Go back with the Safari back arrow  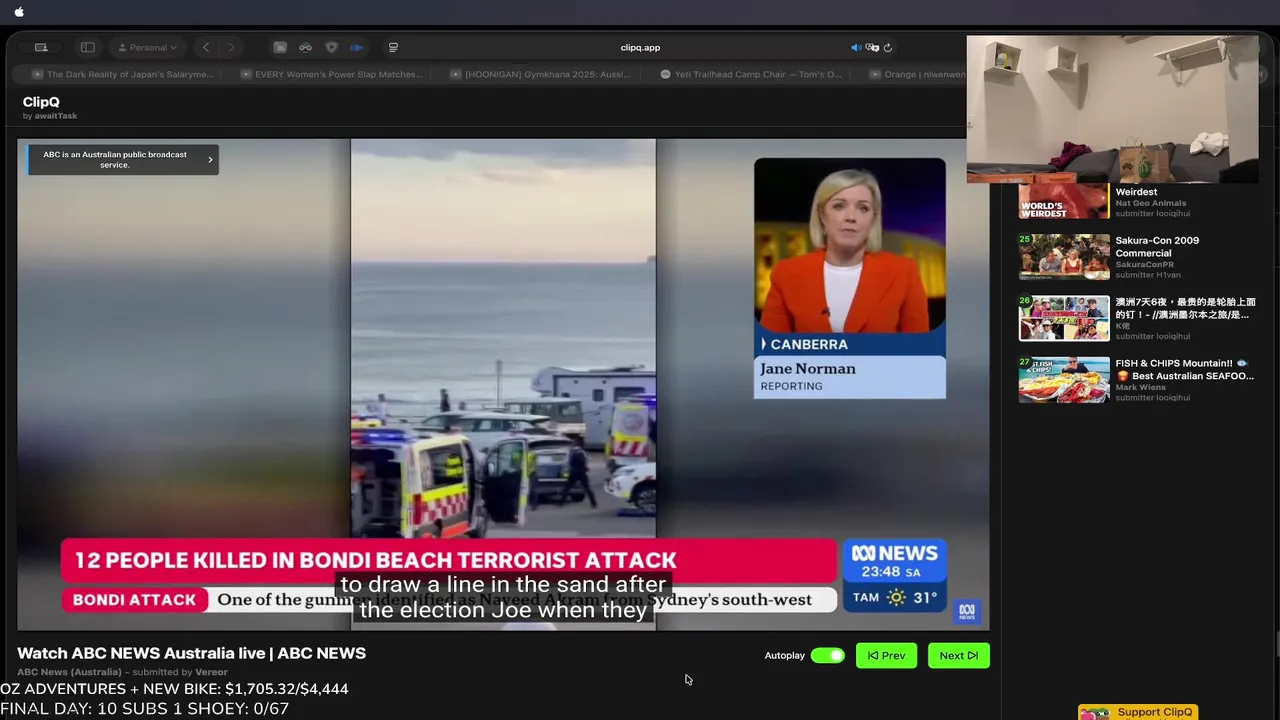tap(206, 47)
